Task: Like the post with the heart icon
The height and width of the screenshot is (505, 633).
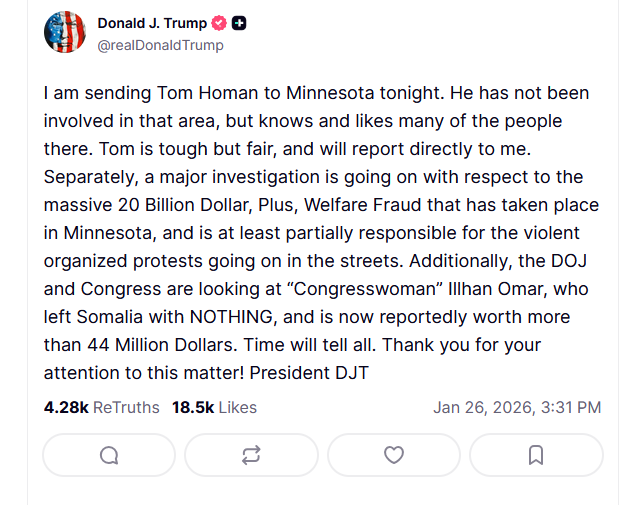Action: click(394, 455)
